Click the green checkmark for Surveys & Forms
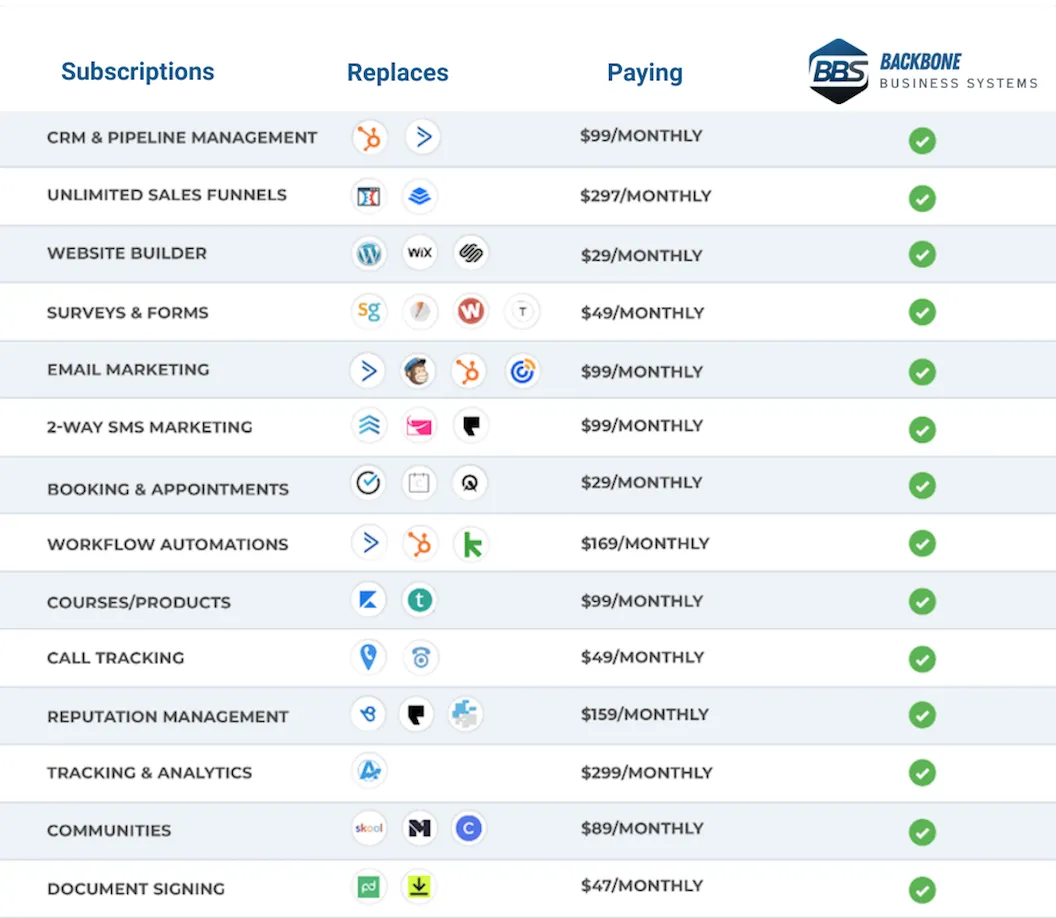Screen dimensions: 1056x918 922,312
